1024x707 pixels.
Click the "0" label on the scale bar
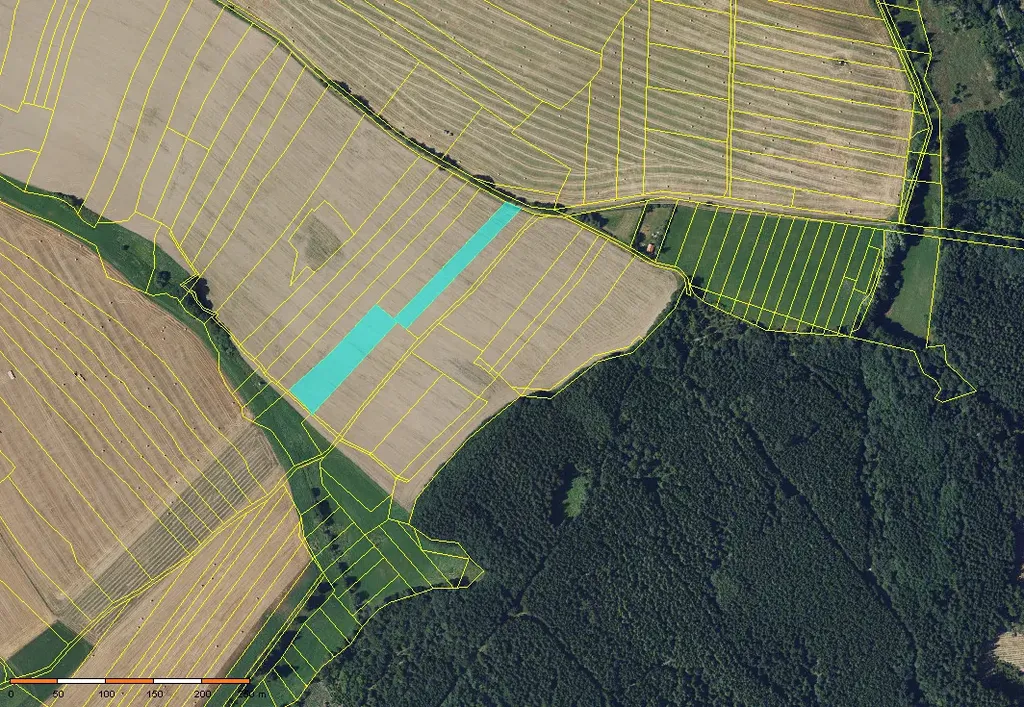(11, 693)
